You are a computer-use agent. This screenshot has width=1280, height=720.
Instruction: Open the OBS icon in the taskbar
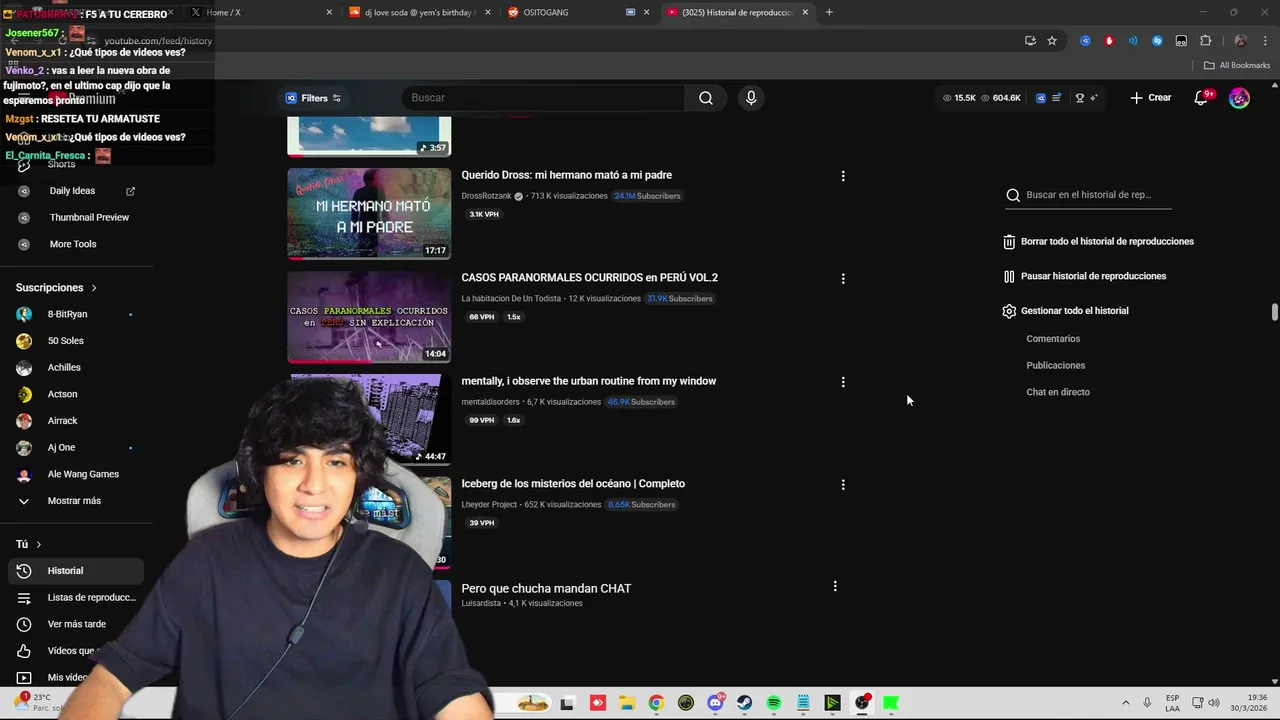coord(862,703)
